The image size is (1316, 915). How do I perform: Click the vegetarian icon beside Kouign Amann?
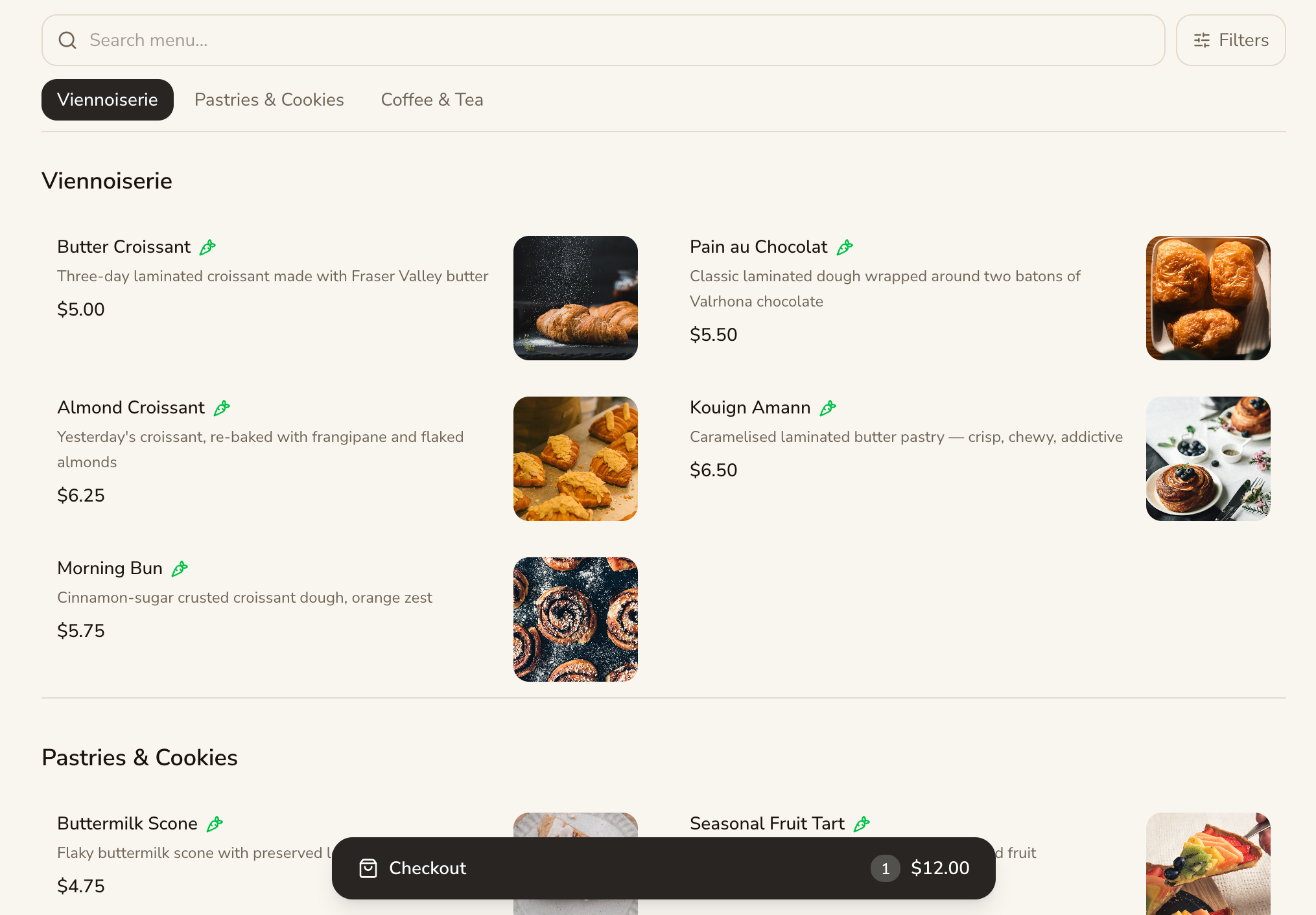click(828, 408)
